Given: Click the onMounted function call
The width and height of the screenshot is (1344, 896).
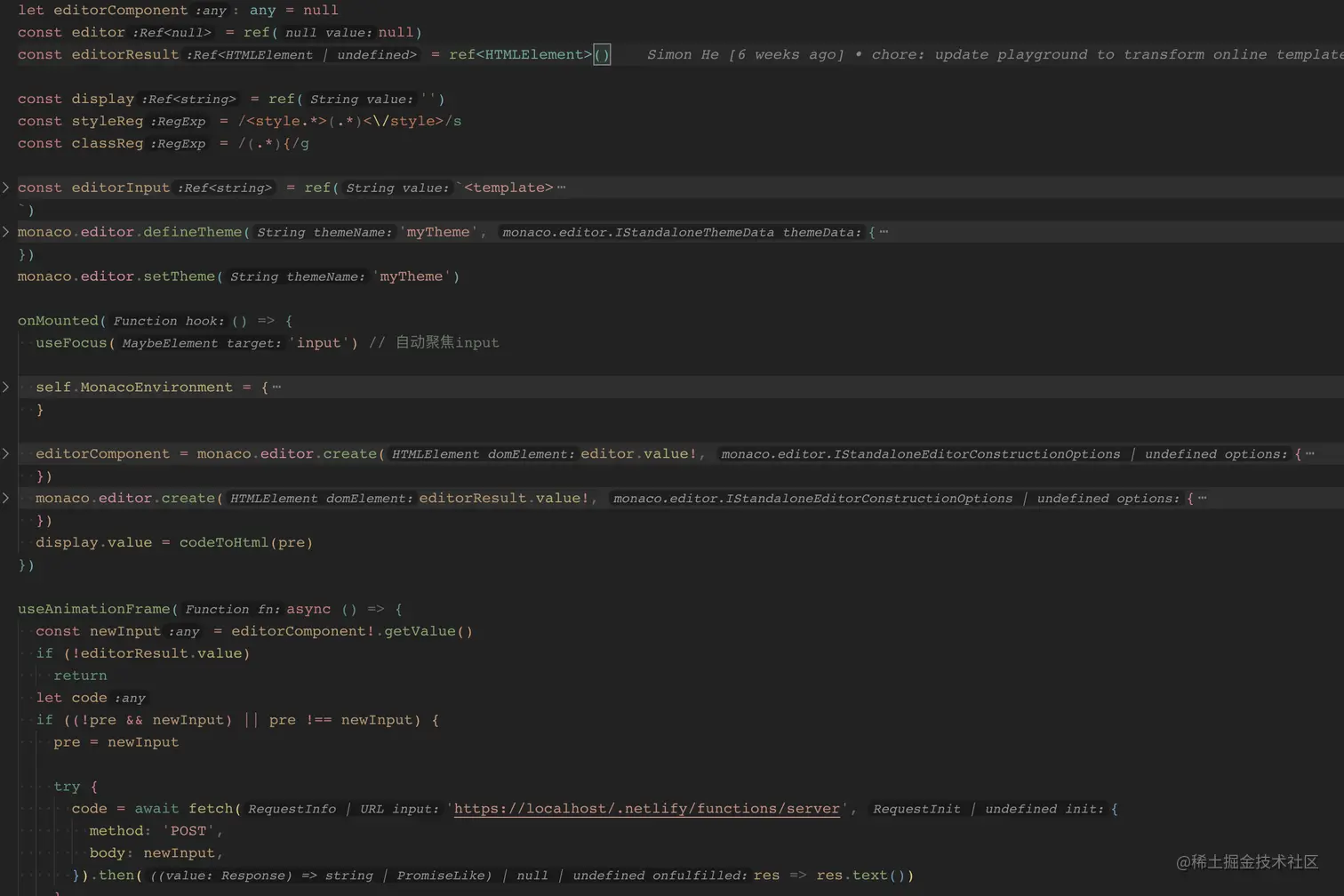Looking at the screenshot, I should pyautogui.click(x=58, y=321).
